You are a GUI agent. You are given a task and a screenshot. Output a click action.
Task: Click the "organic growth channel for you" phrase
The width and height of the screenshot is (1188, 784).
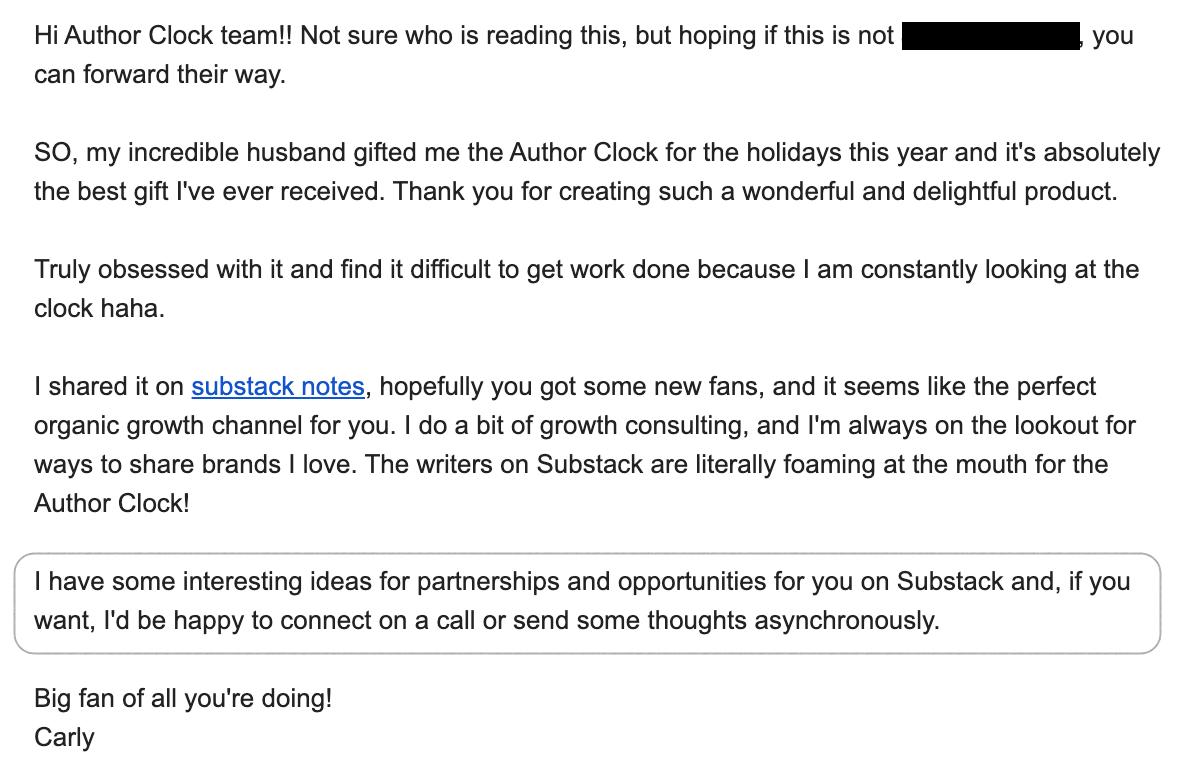(x=214, y=426)
